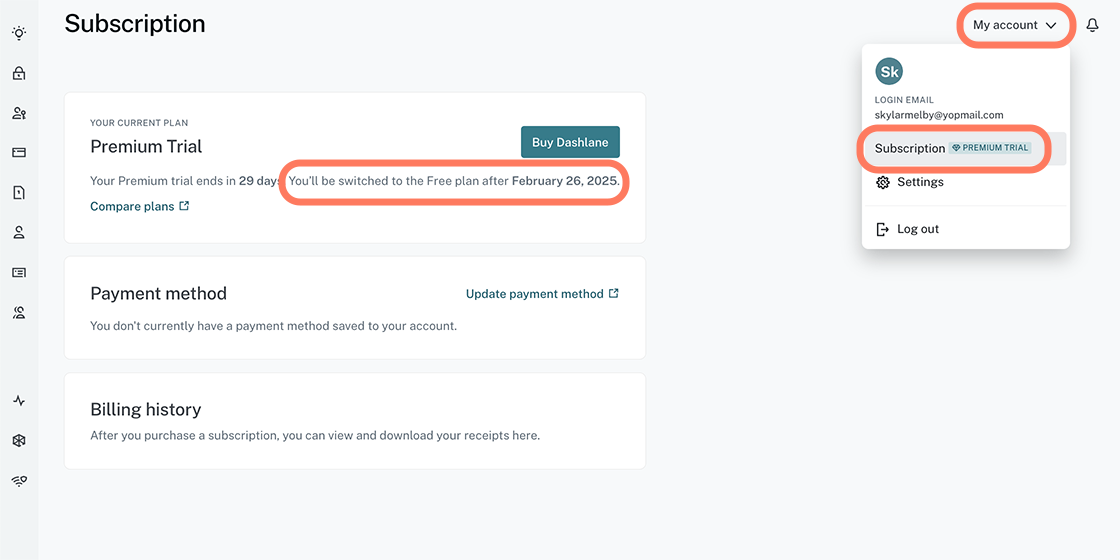Screen dimensions: 1120x560
Task: Click the notification bell icon
Action: 1092,25
